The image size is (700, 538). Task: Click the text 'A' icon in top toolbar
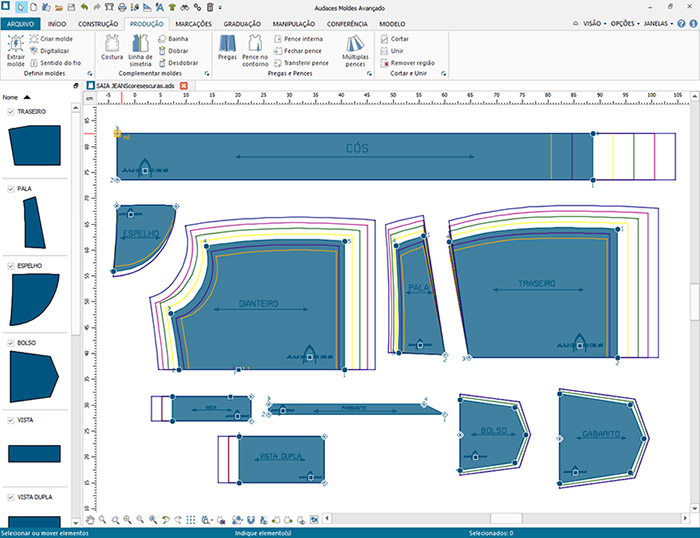pyautogui.click(x=159, y=7)
